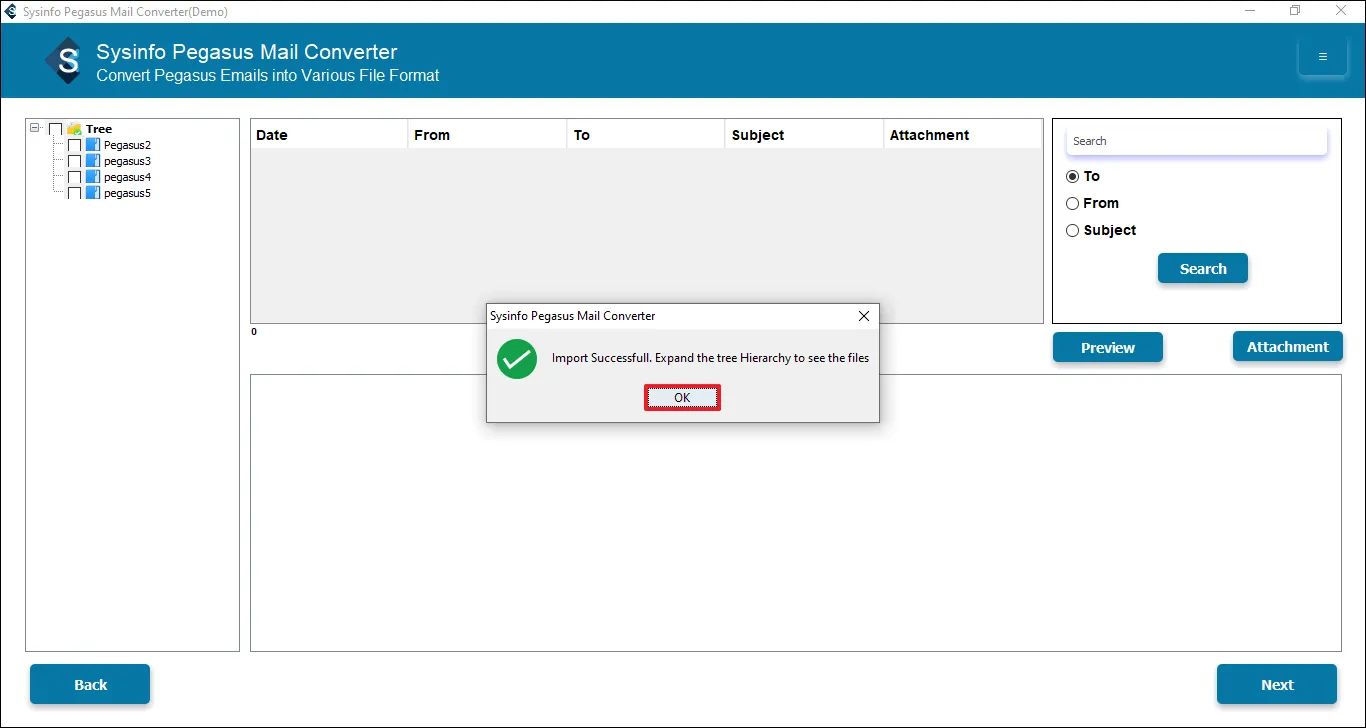1366x728 pixels.
Task: Click the pegasus4 mail file icon
Action: 93,177
